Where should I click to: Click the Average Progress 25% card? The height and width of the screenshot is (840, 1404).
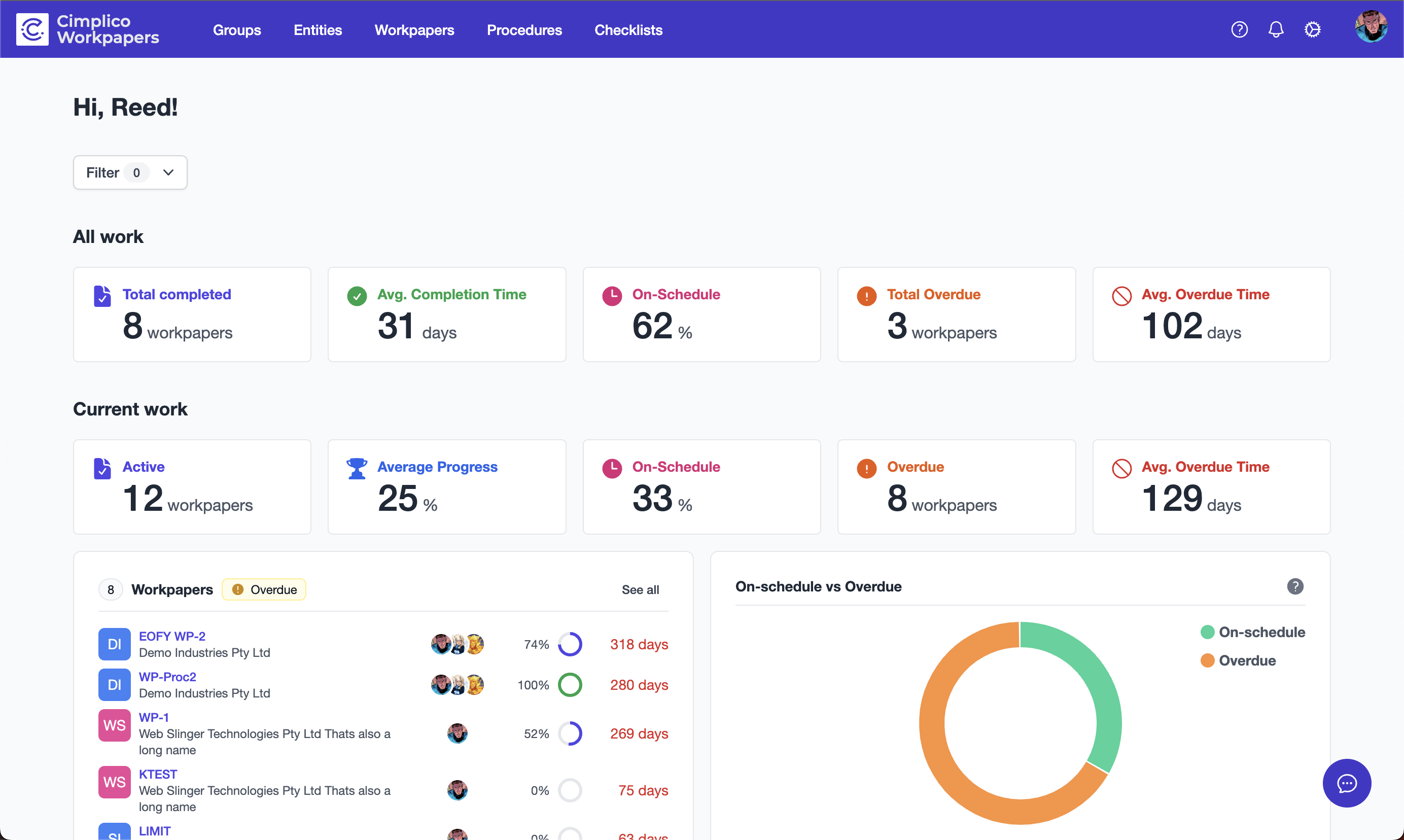447,487
